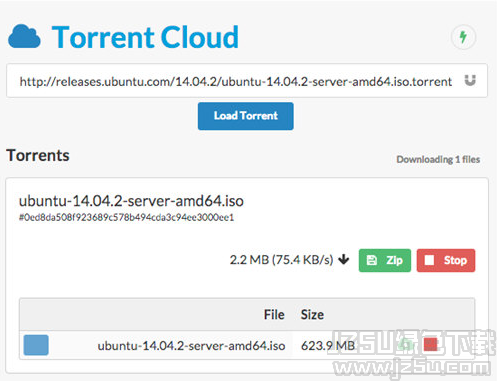497x381 pixels.
Task: Click the Torrent Cloud title
Action: pos(145,37)
